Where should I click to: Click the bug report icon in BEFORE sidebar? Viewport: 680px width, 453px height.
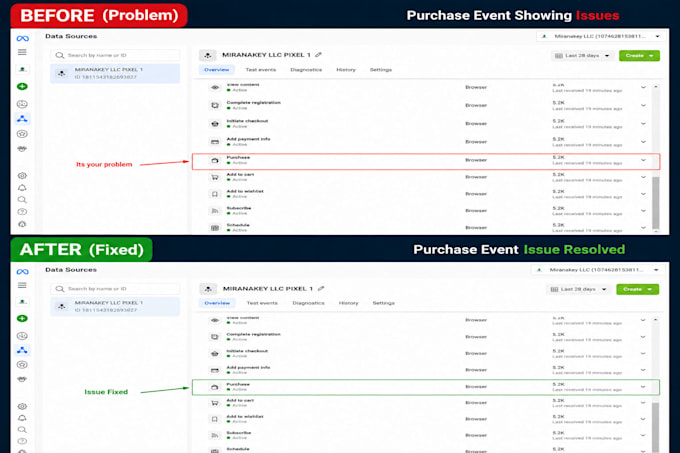click(x=22, y=224)
